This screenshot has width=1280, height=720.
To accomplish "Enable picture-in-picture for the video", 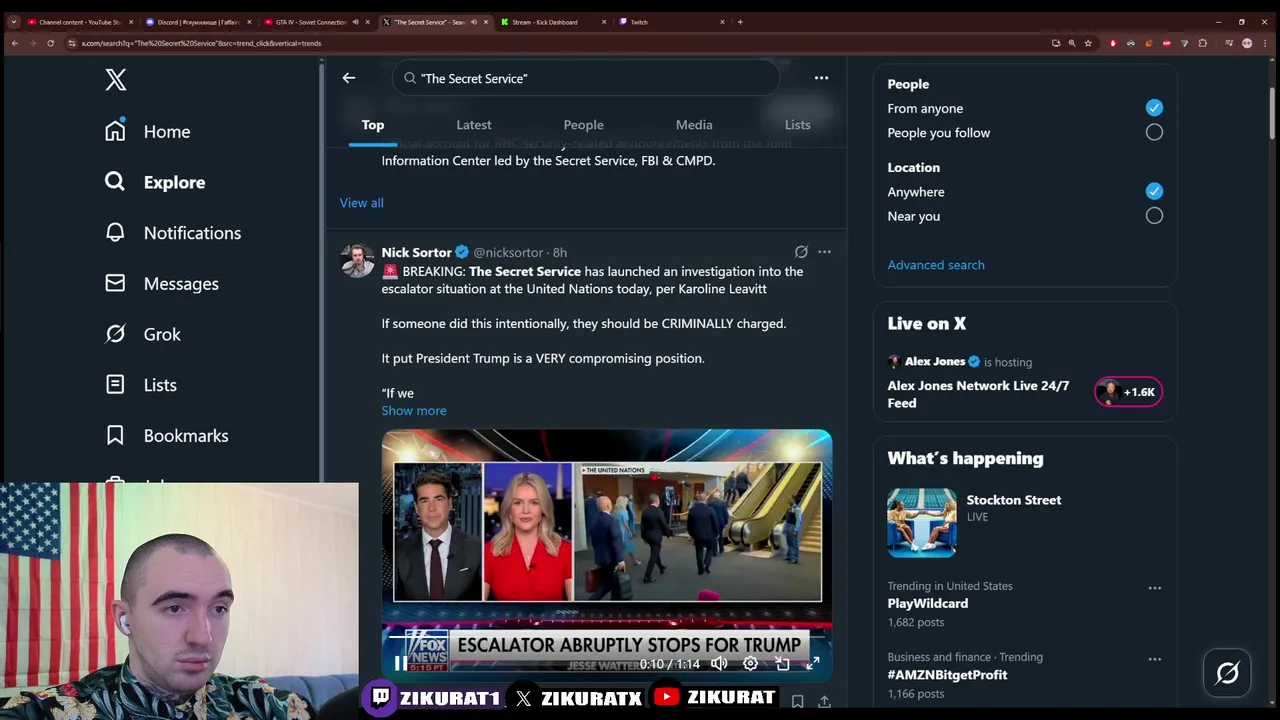I will [x=782, y=664].
